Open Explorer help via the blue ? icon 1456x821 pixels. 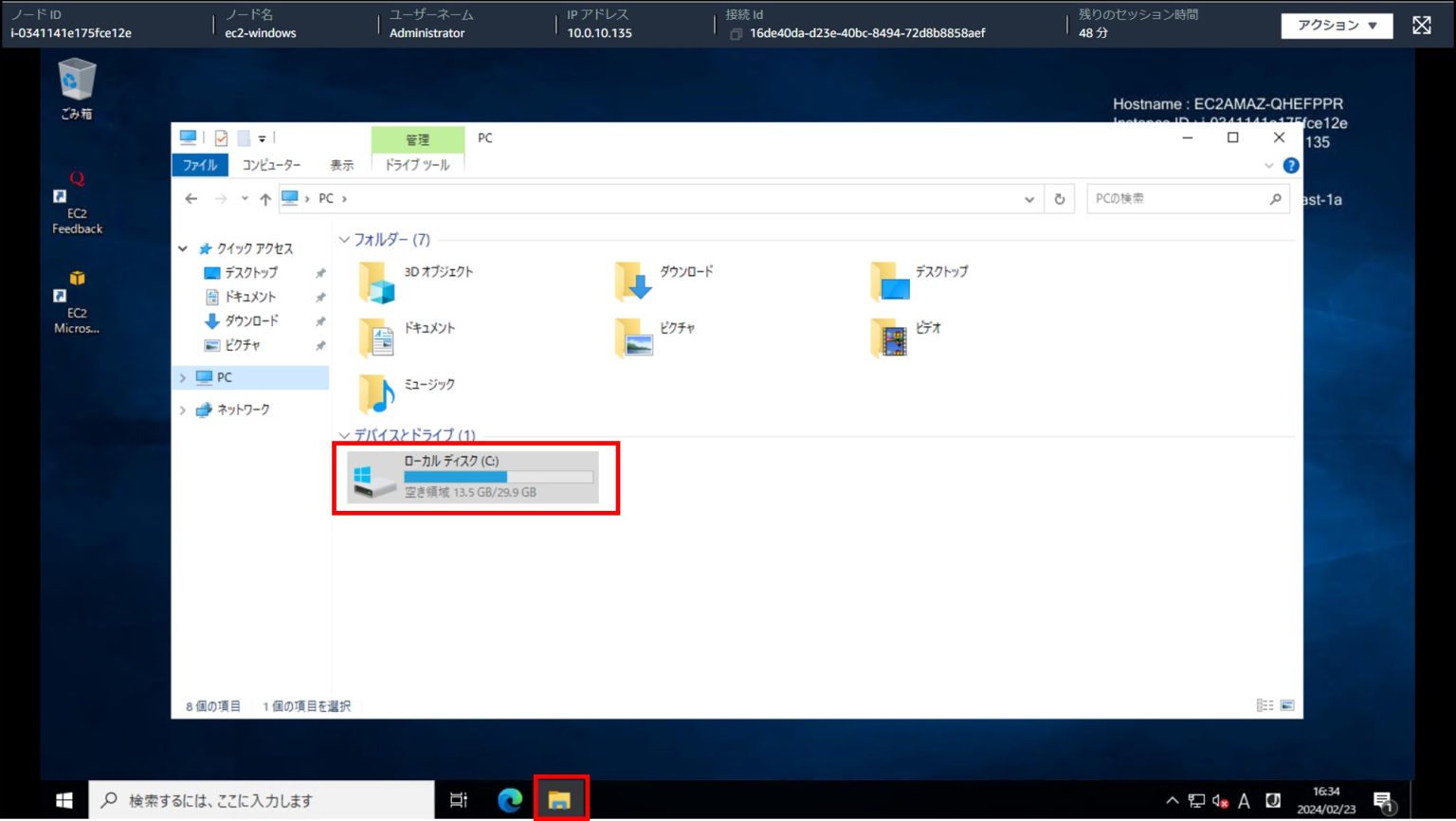point(1290,165)
